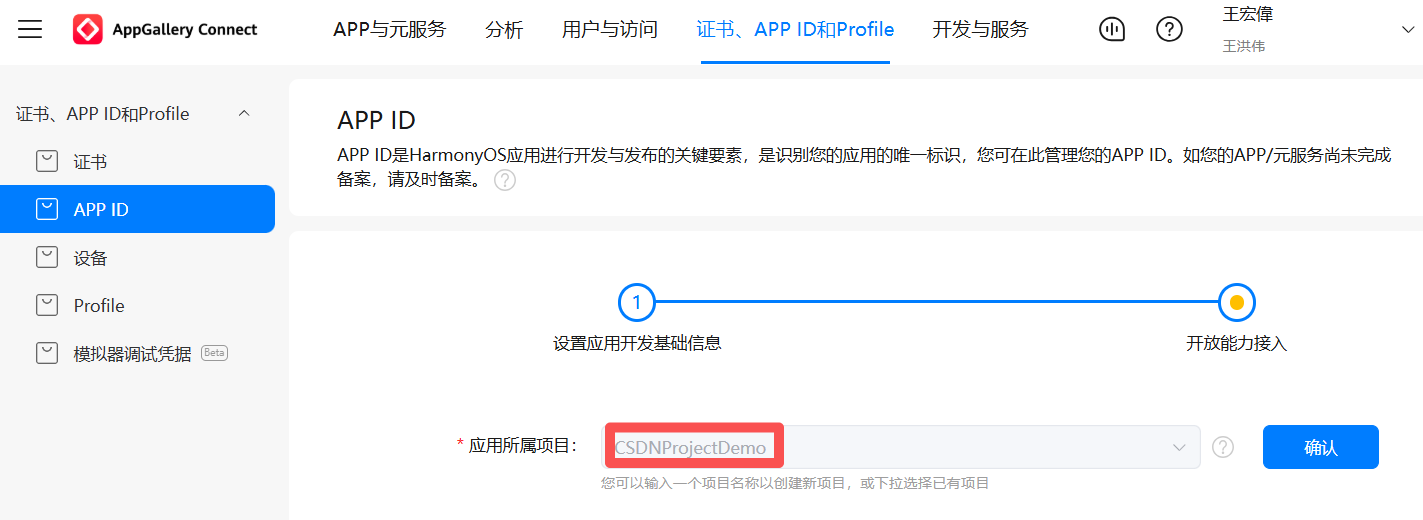The image size is (1423, 520).
Task: Click the 王宏偉 account name
Action: click(1248, 15)
